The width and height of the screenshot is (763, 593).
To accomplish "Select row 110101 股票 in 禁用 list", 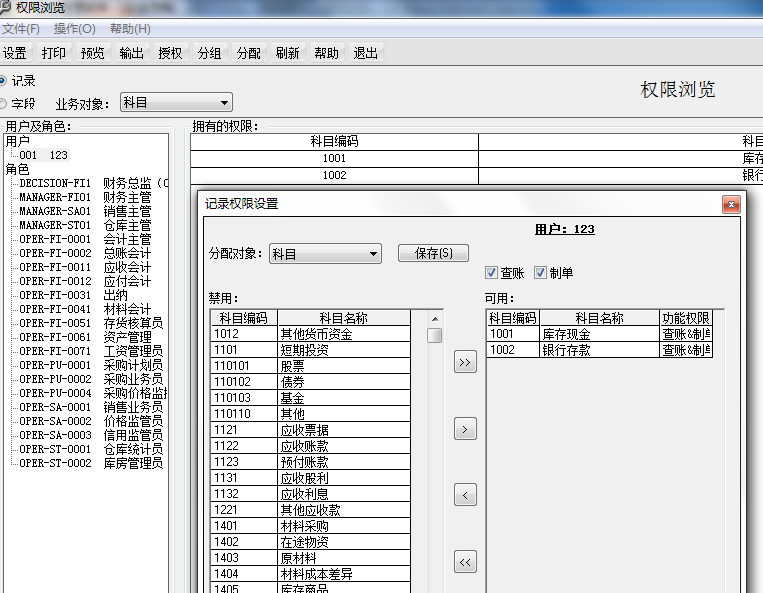I will pos(310,366).
